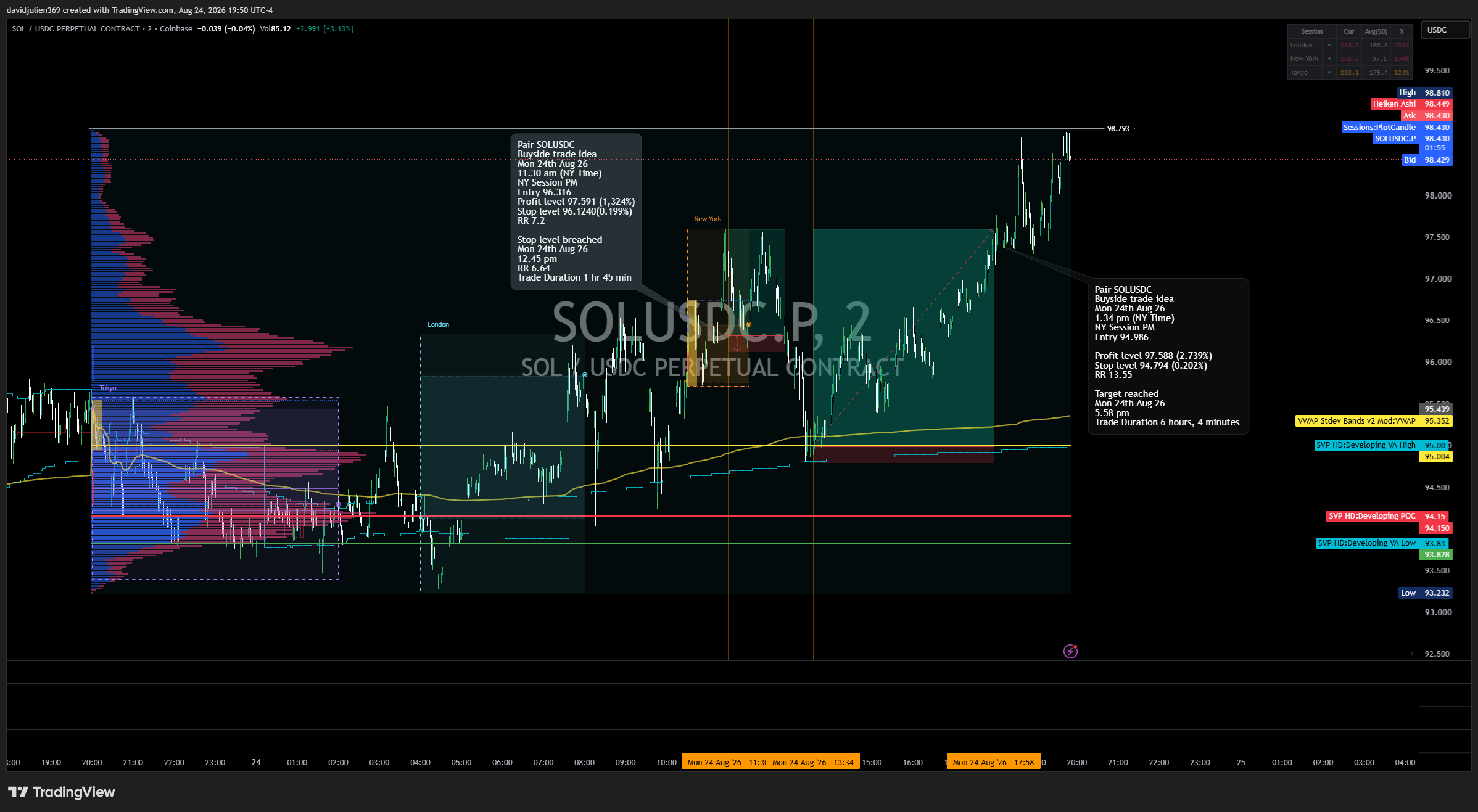Click the Tokyo session box label
The image size is (1478, 812).
click(x=108, y=388)
